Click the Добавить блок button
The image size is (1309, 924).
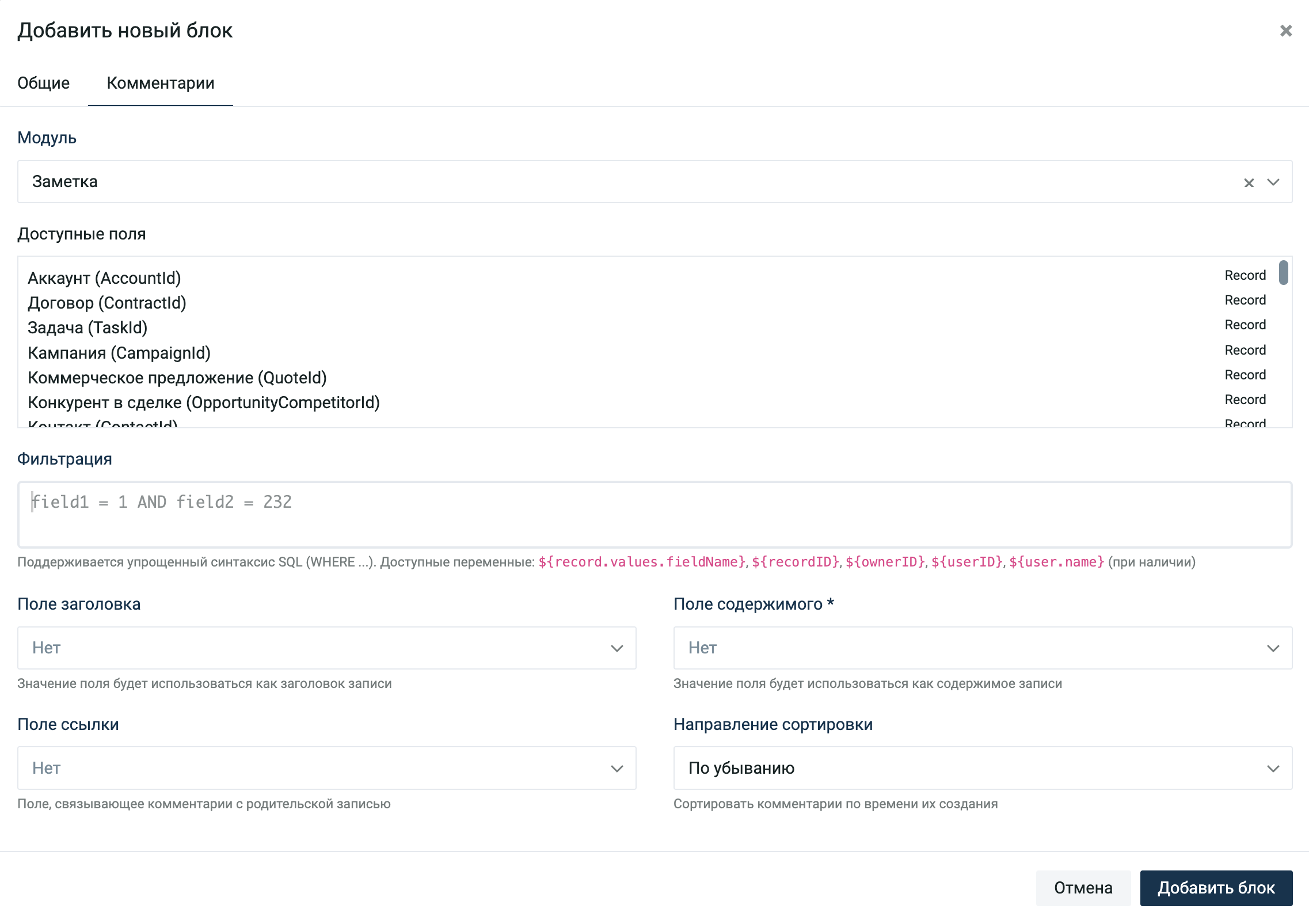(x=1216, y=888)
